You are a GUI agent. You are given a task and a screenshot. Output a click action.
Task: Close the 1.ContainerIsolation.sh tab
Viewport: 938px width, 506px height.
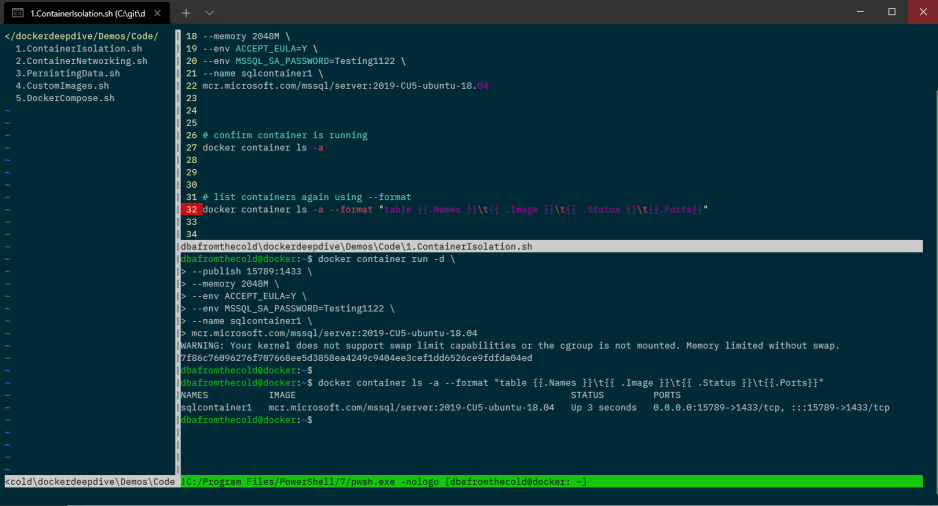point(156,12)
